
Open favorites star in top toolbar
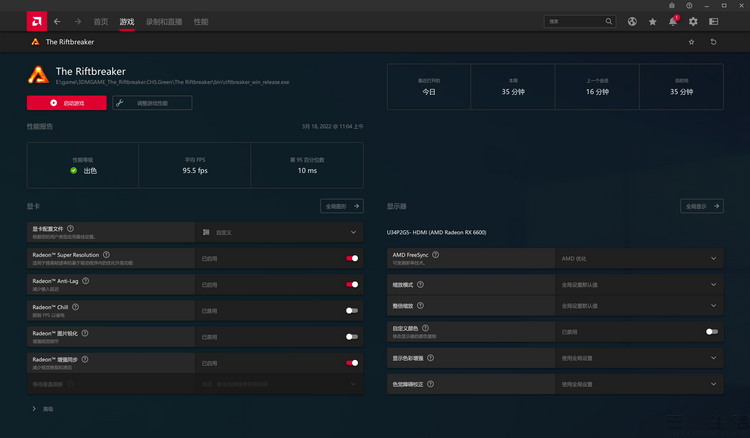[652, 22]
